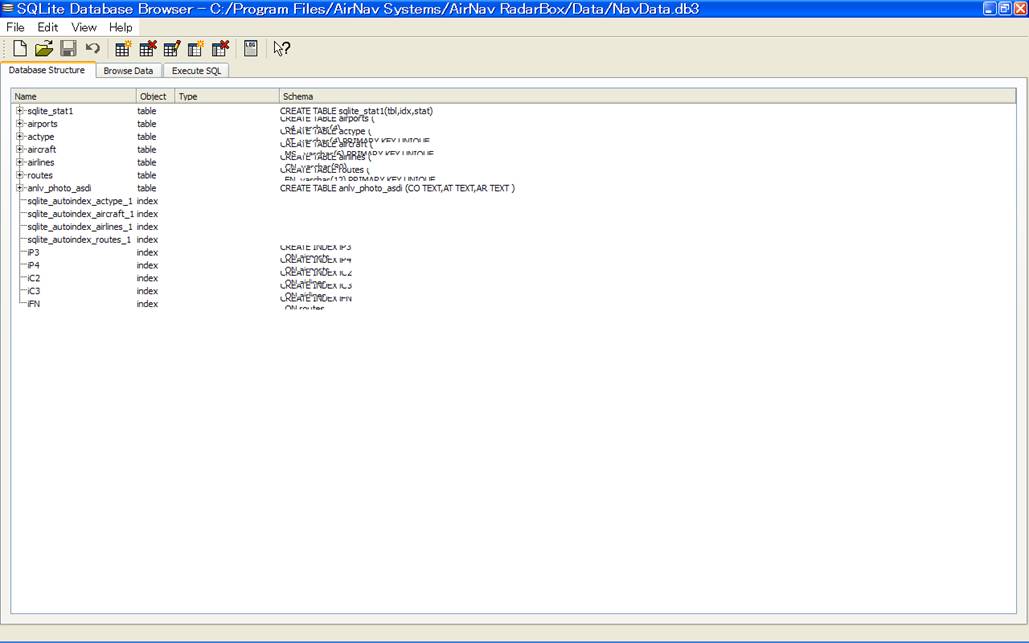This screenshot has height=643, width=1029.
Task: Open the Help menu
Action: click(121, 28)
